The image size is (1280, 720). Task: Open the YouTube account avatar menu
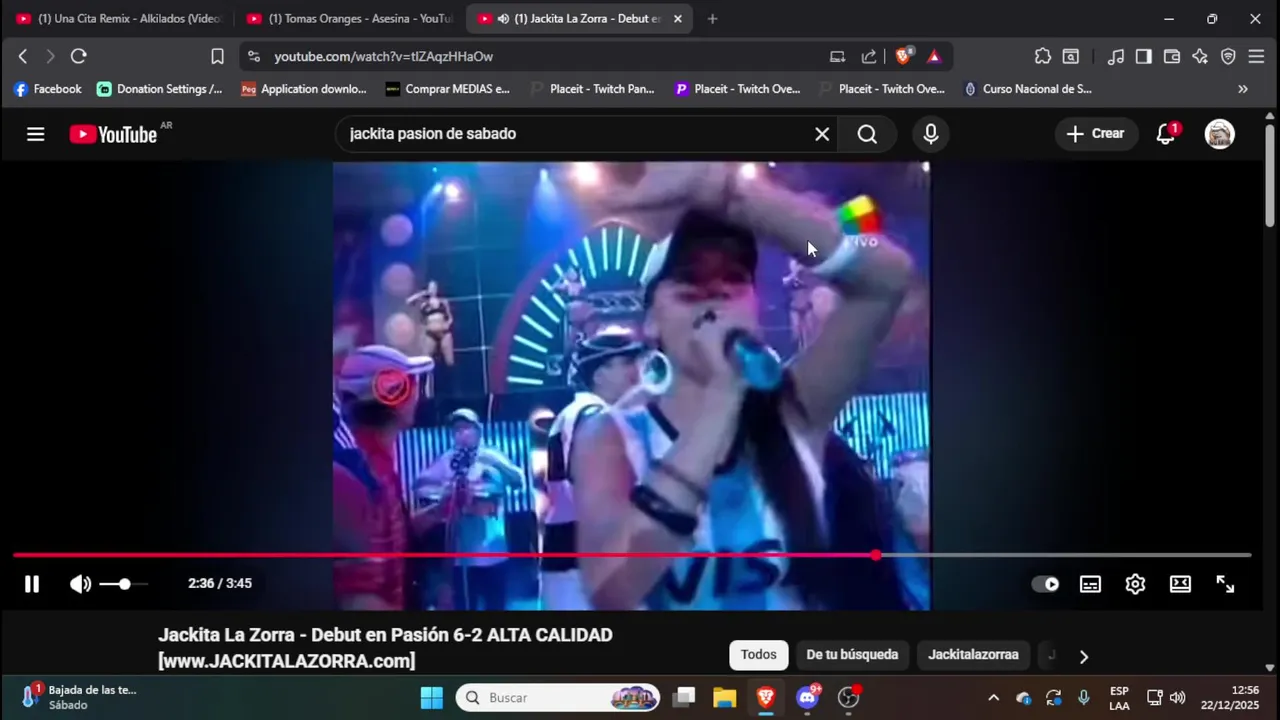coord(1219,134)
